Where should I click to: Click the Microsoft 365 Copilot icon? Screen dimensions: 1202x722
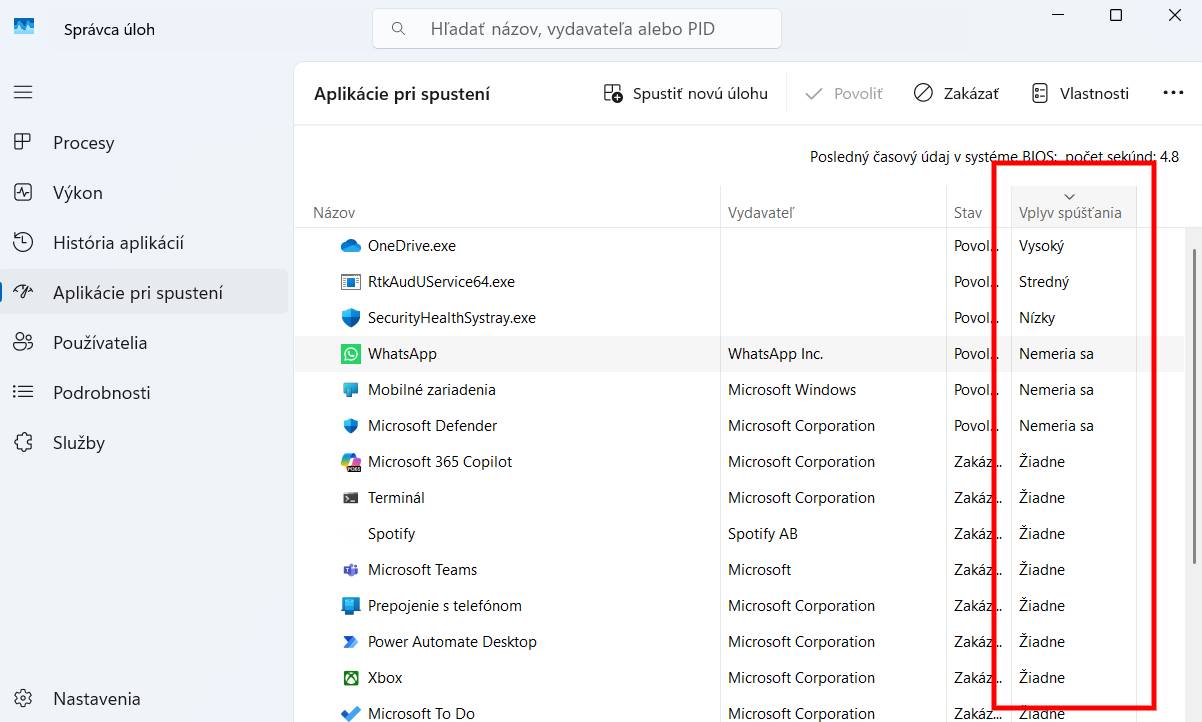click(x=350, y=461)
